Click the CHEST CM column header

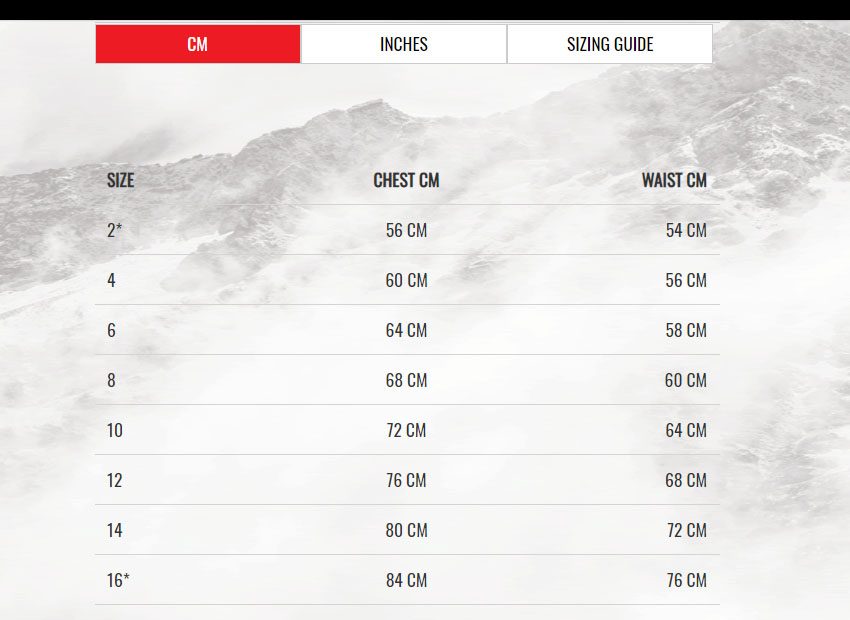click(x=407, y=180)
